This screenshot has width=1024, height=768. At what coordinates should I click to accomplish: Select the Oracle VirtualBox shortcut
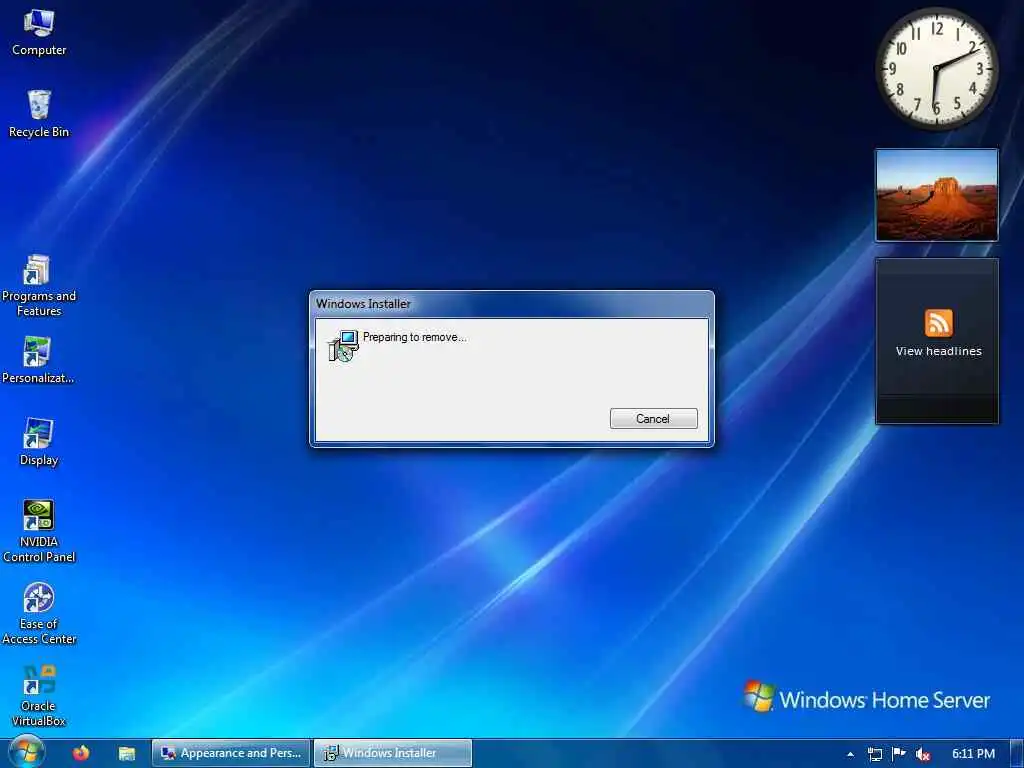tap(39, 696)
